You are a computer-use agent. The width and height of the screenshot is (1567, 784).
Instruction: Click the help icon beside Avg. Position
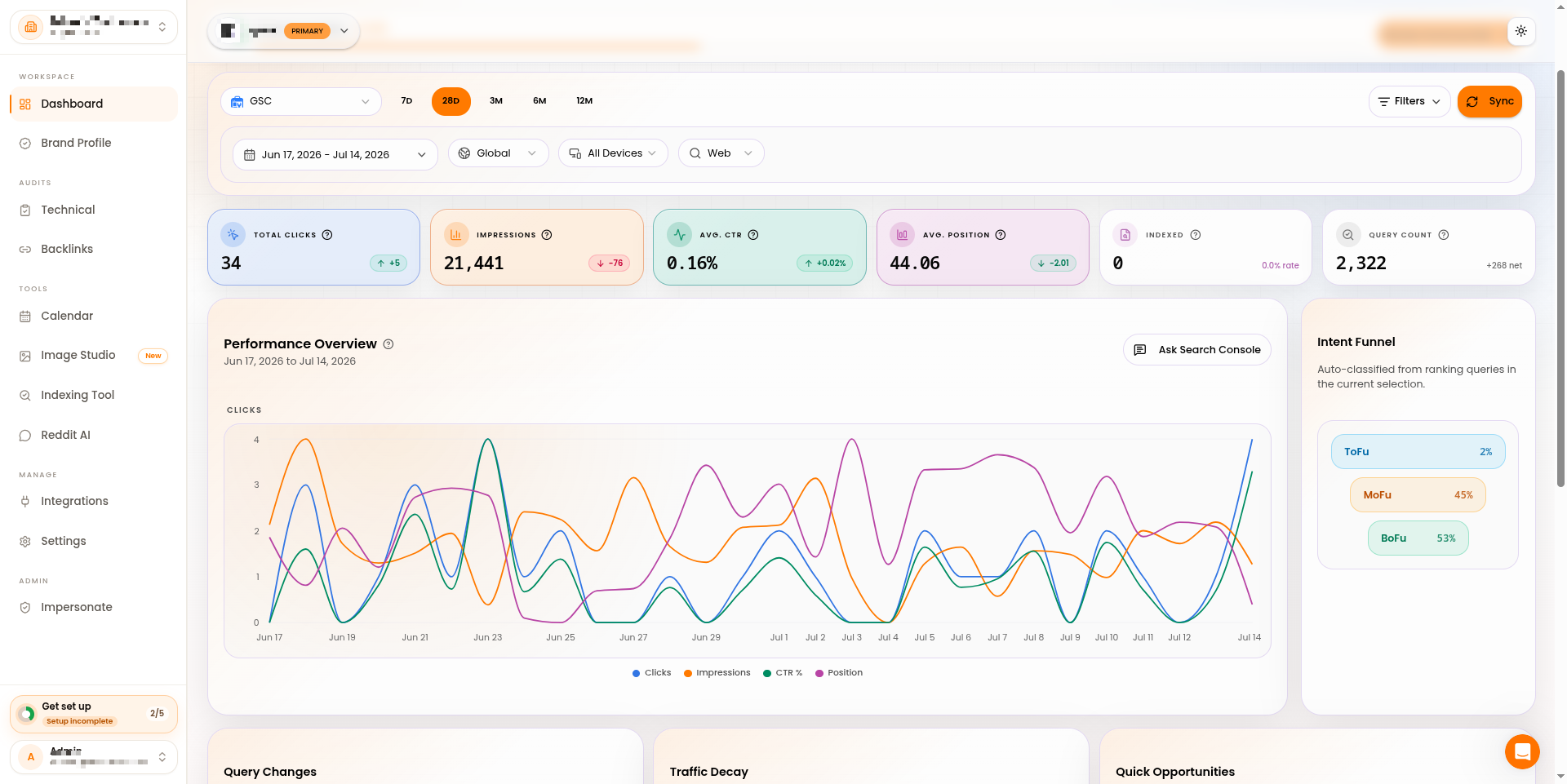(x=1001, y=235)
